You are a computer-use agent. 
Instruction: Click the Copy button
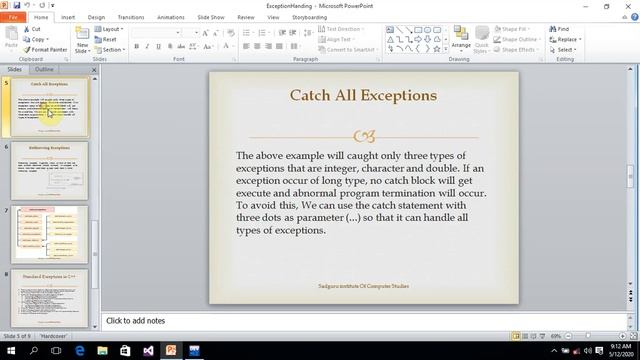(x=36, y=39)
